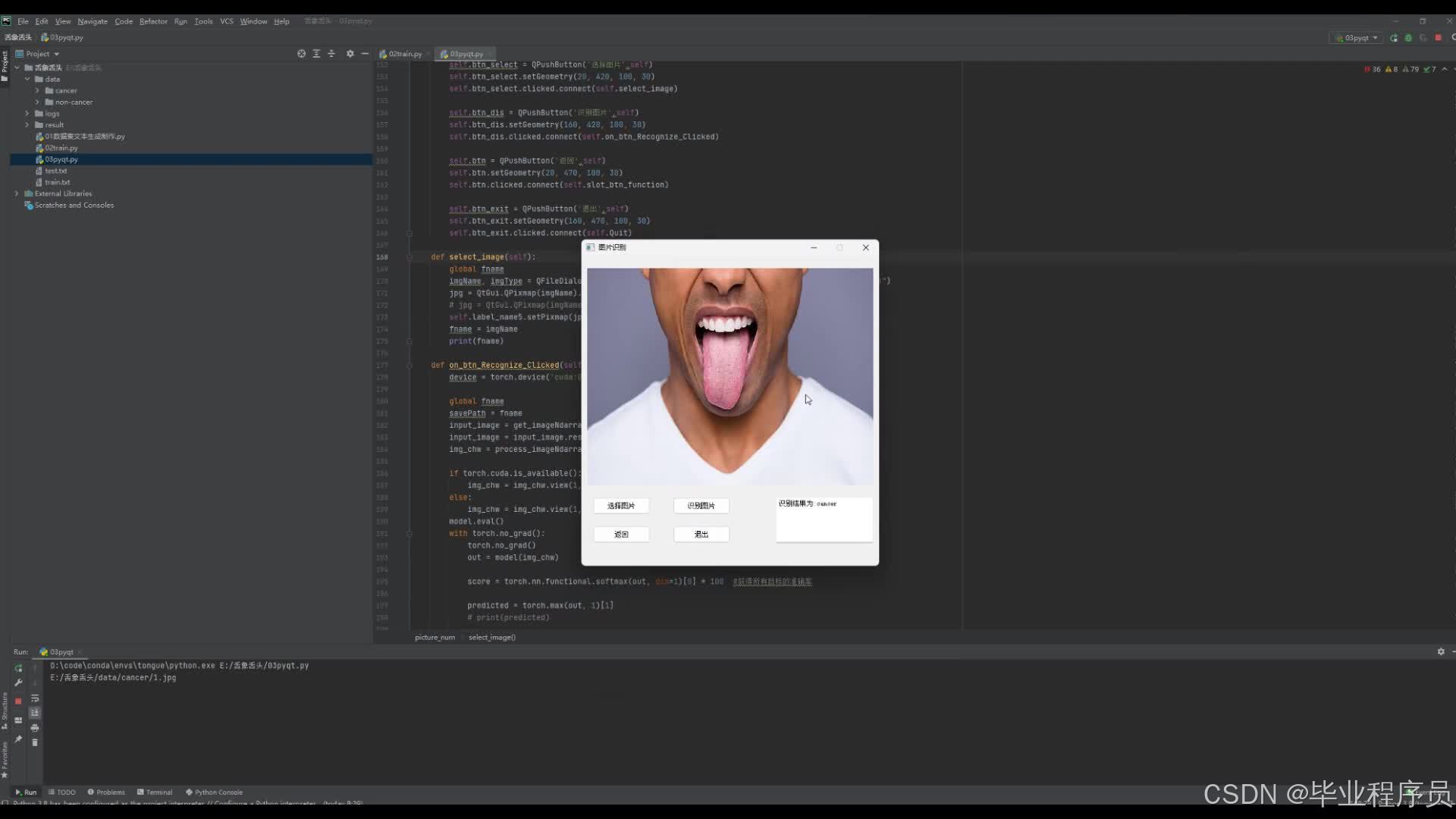This screenshot has height=819, width=1456.
Task: Clear all console output with trash icon
Action: (35, 742)
